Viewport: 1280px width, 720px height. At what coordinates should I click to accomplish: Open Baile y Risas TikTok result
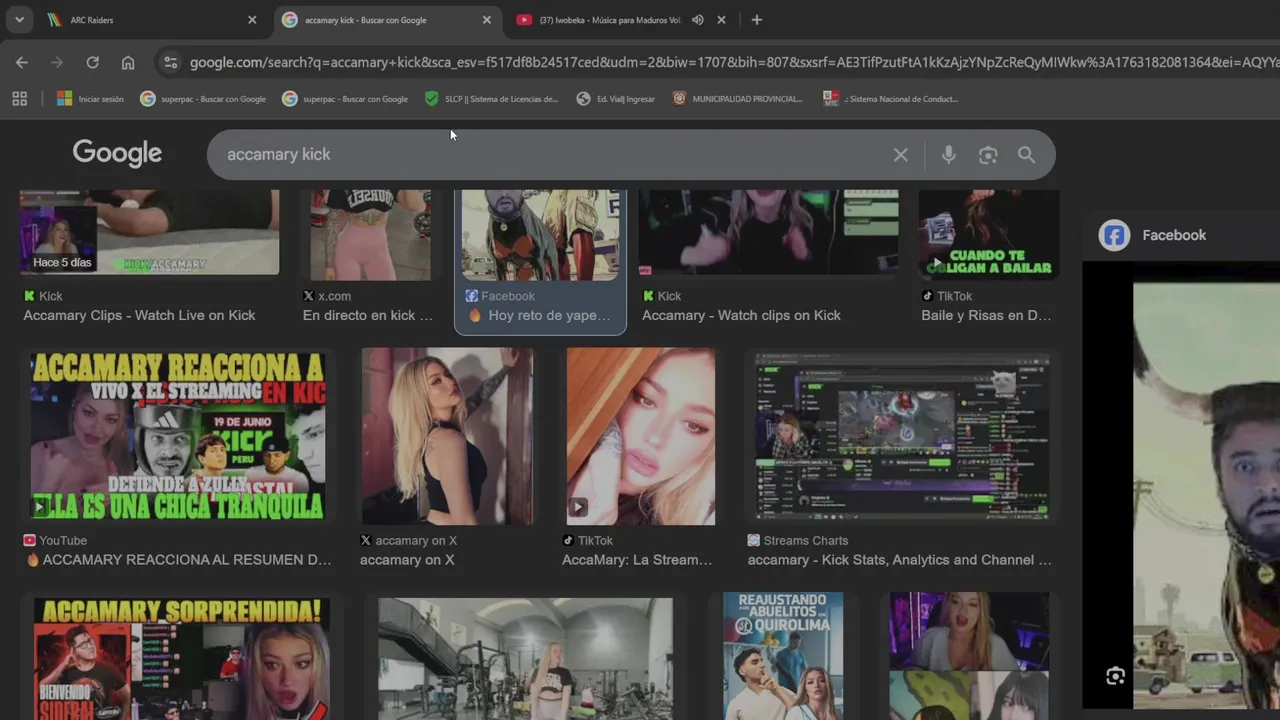pos(986,315)
